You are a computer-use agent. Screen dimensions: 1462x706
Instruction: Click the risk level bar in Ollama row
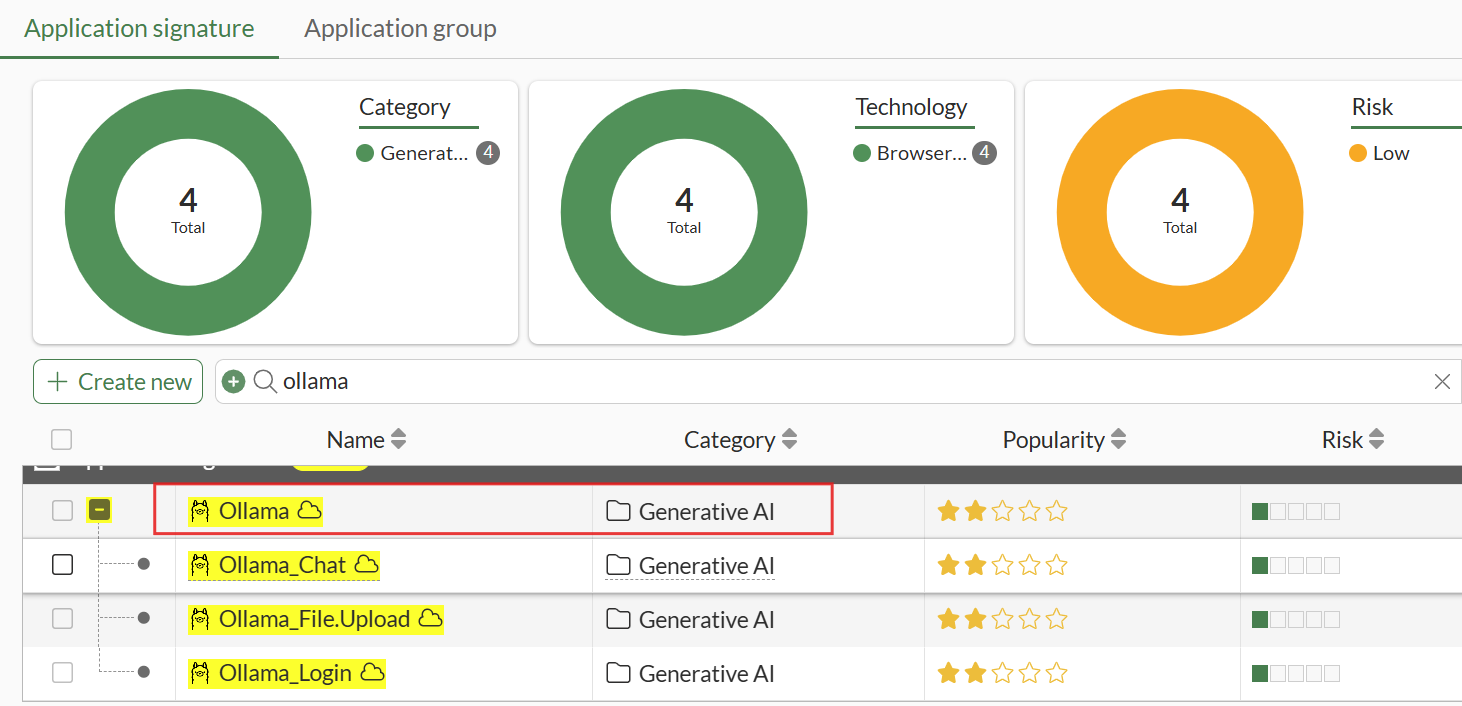[1296, 511]
